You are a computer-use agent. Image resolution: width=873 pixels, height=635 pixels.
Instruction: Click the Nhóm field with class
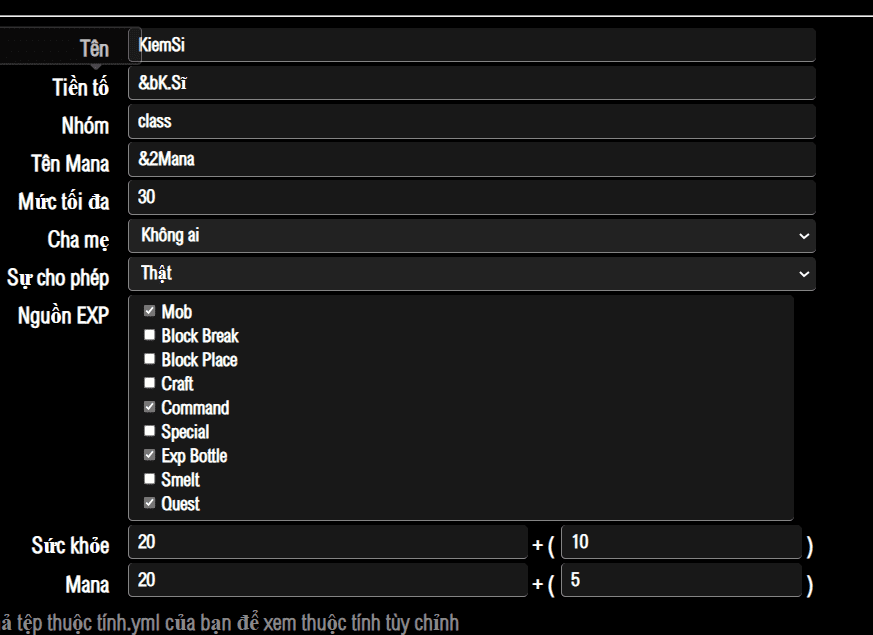point(471,122)
